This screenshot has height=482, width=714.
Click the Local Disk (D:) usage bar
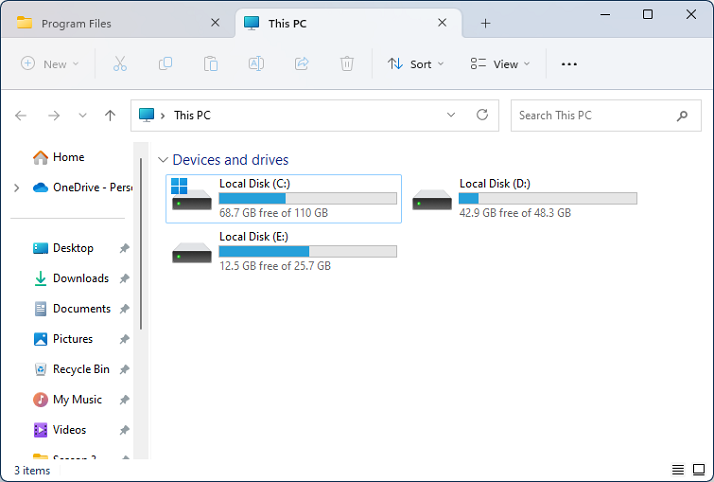click(548, 198)
